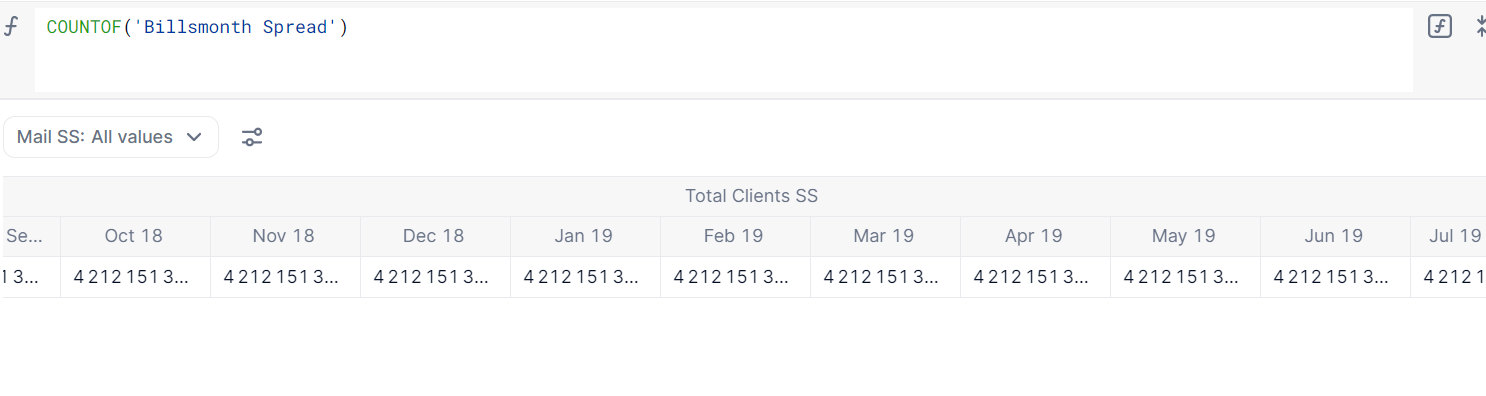Select the Dec 18 column header
The height and width of the screenshot is (396, 1486).
point(435,236)
